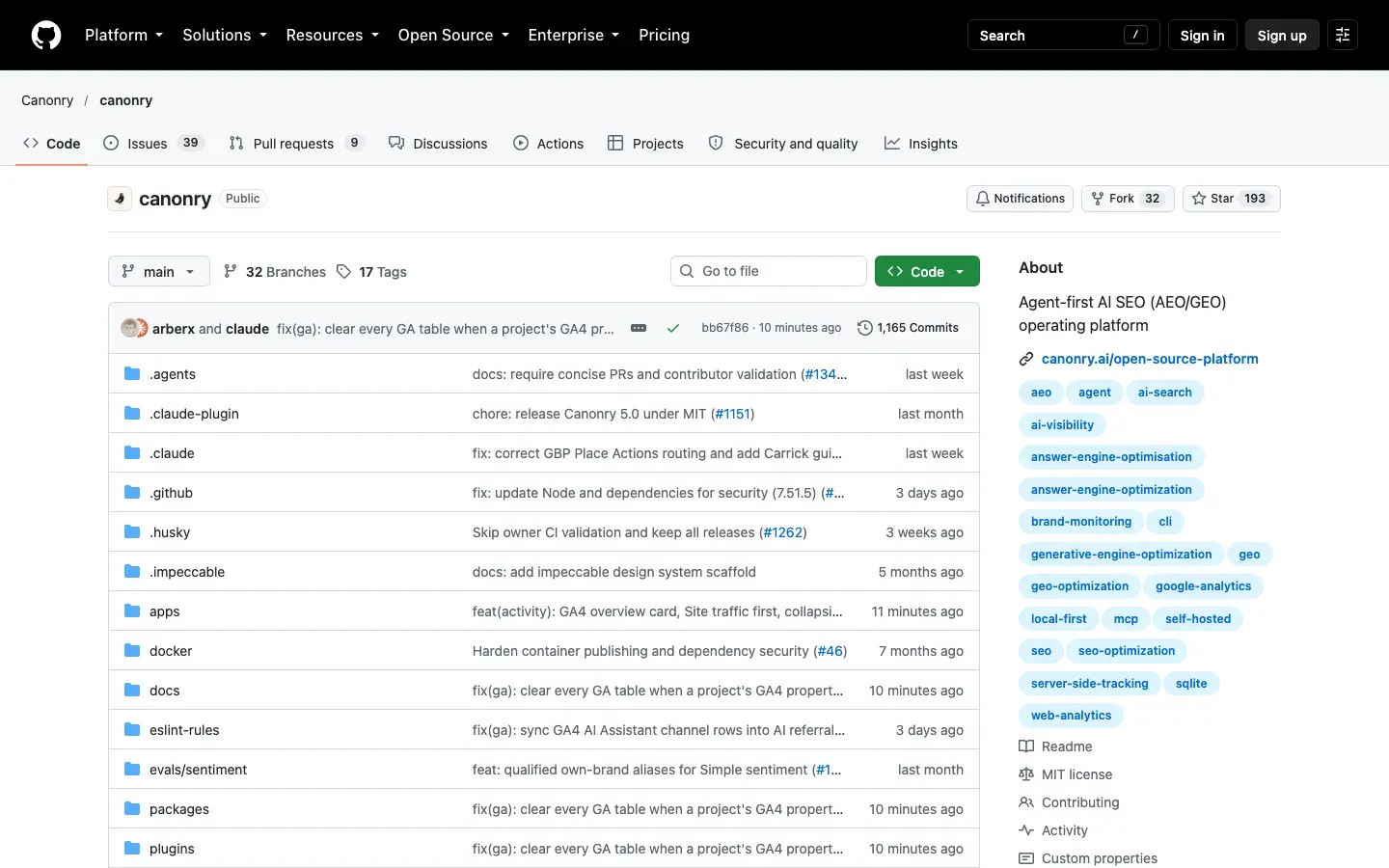Star the canonry repository
1389x868 pixels.
(x=1231, y=199)
